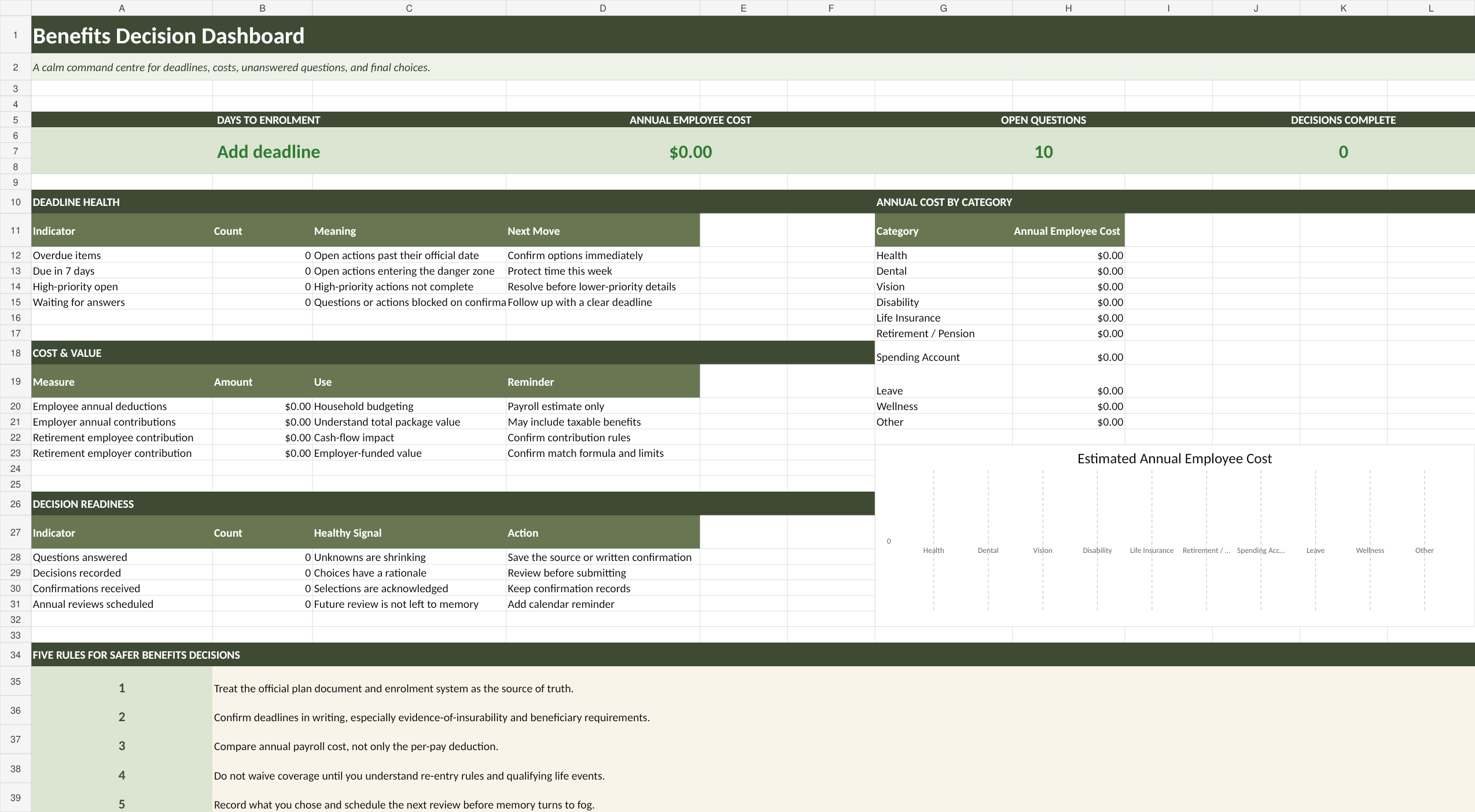Select the Estimated Annual Employee Cost chart title
This screenshot has width=1475, height=812.
1174,459
